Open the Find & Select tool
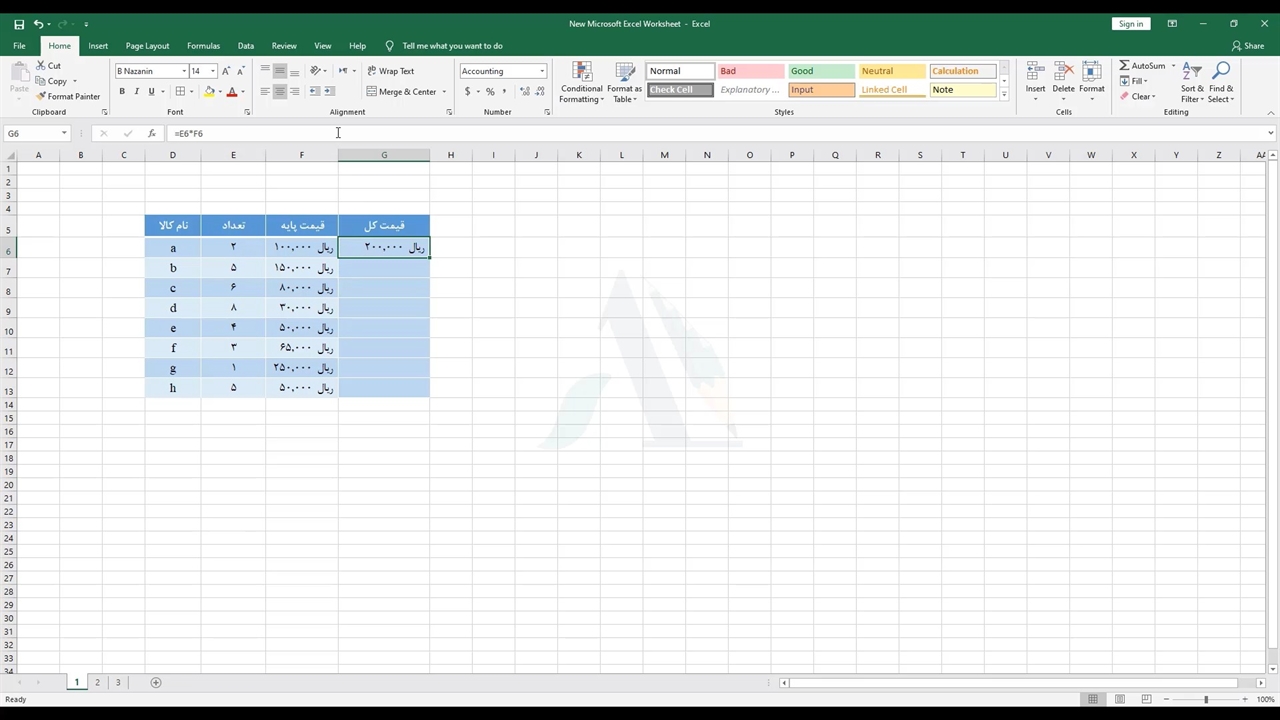 coord(1221,82)
